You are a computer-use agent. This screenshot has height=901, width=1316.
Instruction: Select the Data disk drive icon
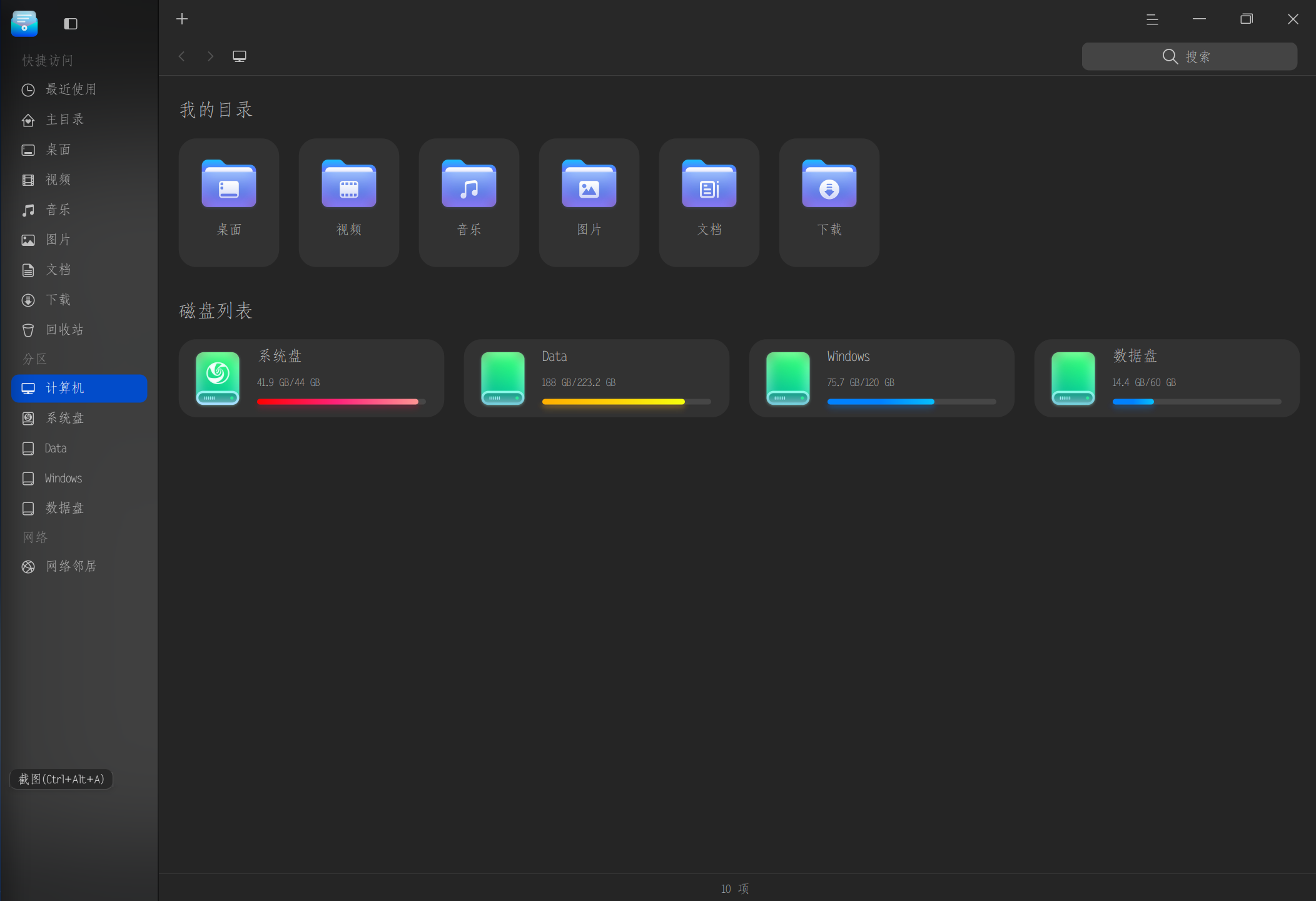[x=503, y=378]
